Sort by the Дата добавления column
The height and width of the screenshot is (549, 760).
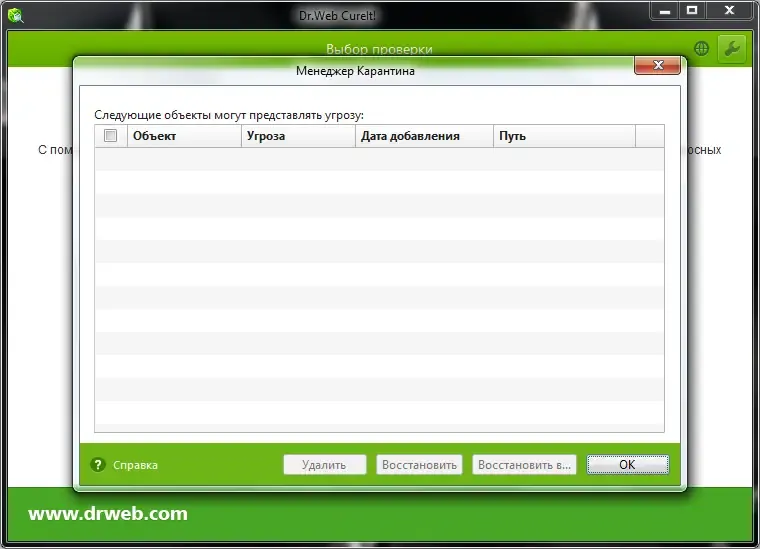click(x=424, y=136)
